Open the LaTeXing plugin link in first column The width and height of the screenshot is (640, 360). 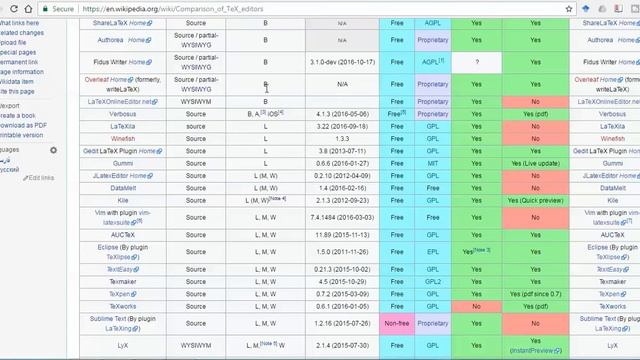(x=122, y=328)
